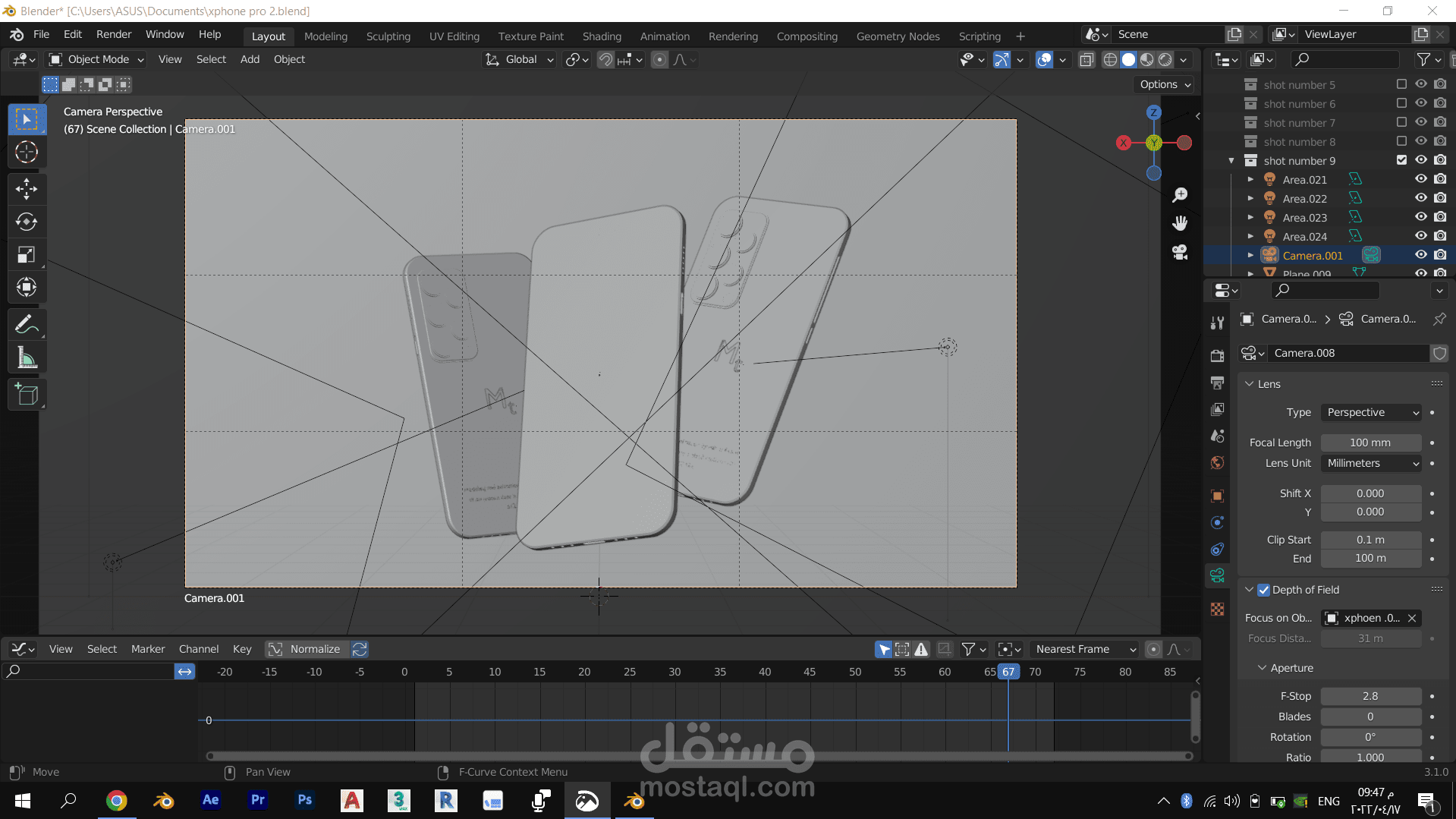Screen dimensions: 1456x819
Task: Open the Object Mode dropdown
Action: [x=96, y=59]
